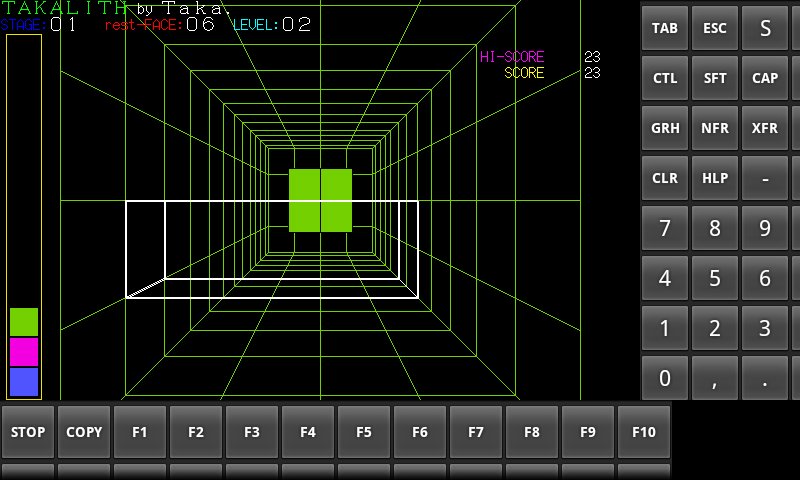
Task: Tap the F5 function key
Action: (364, 432)
